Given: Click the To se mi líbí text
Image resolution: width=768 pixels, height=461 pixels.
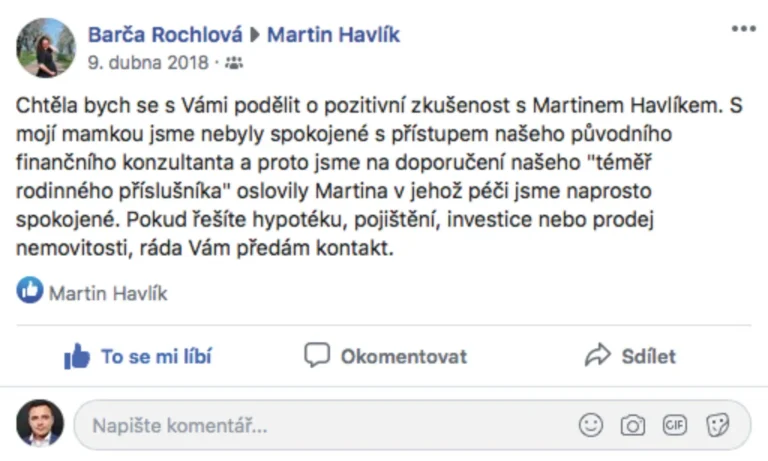Looking at the screenshot, I should (x=156, y=357).
